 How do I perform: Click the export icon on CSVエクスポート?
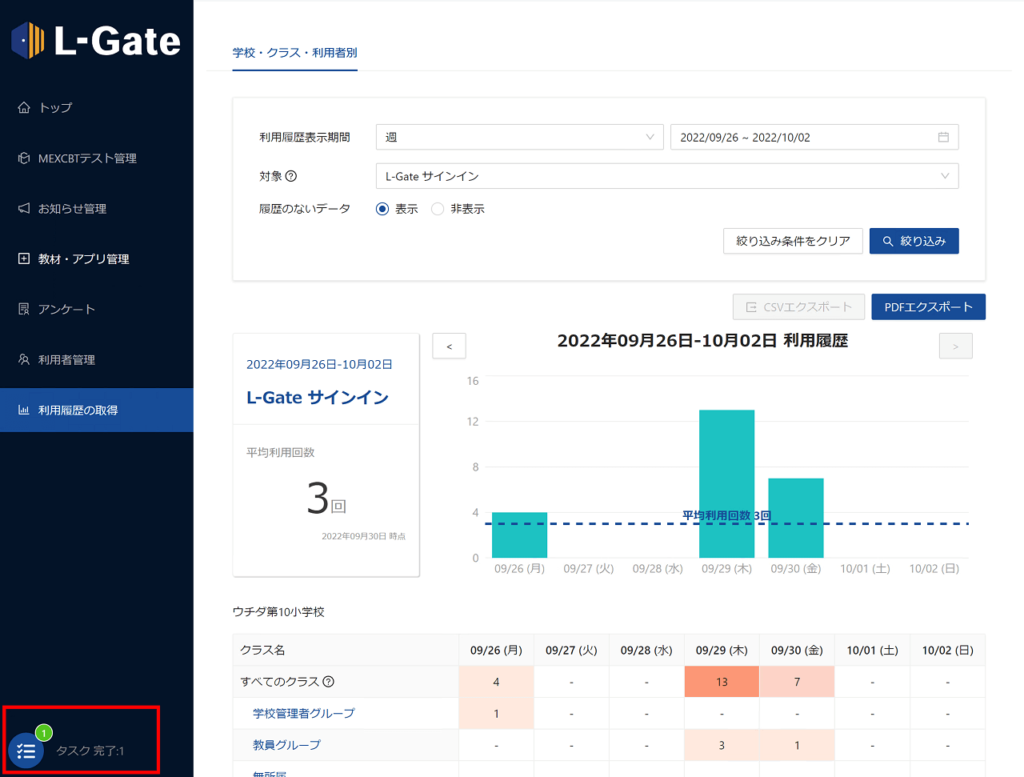point(751,307)
